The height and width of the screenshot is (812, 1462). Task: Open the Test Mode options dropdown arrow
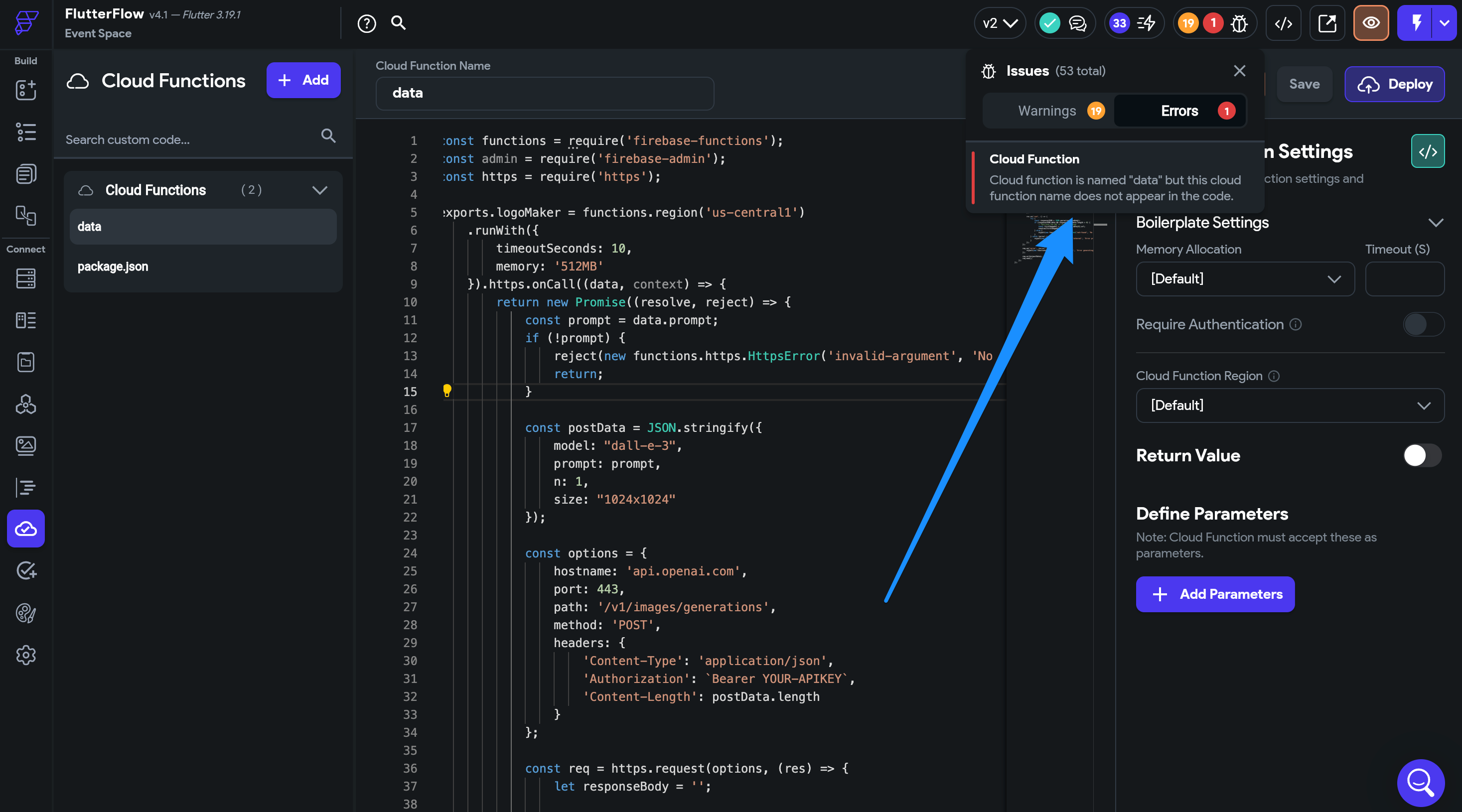1445,23
